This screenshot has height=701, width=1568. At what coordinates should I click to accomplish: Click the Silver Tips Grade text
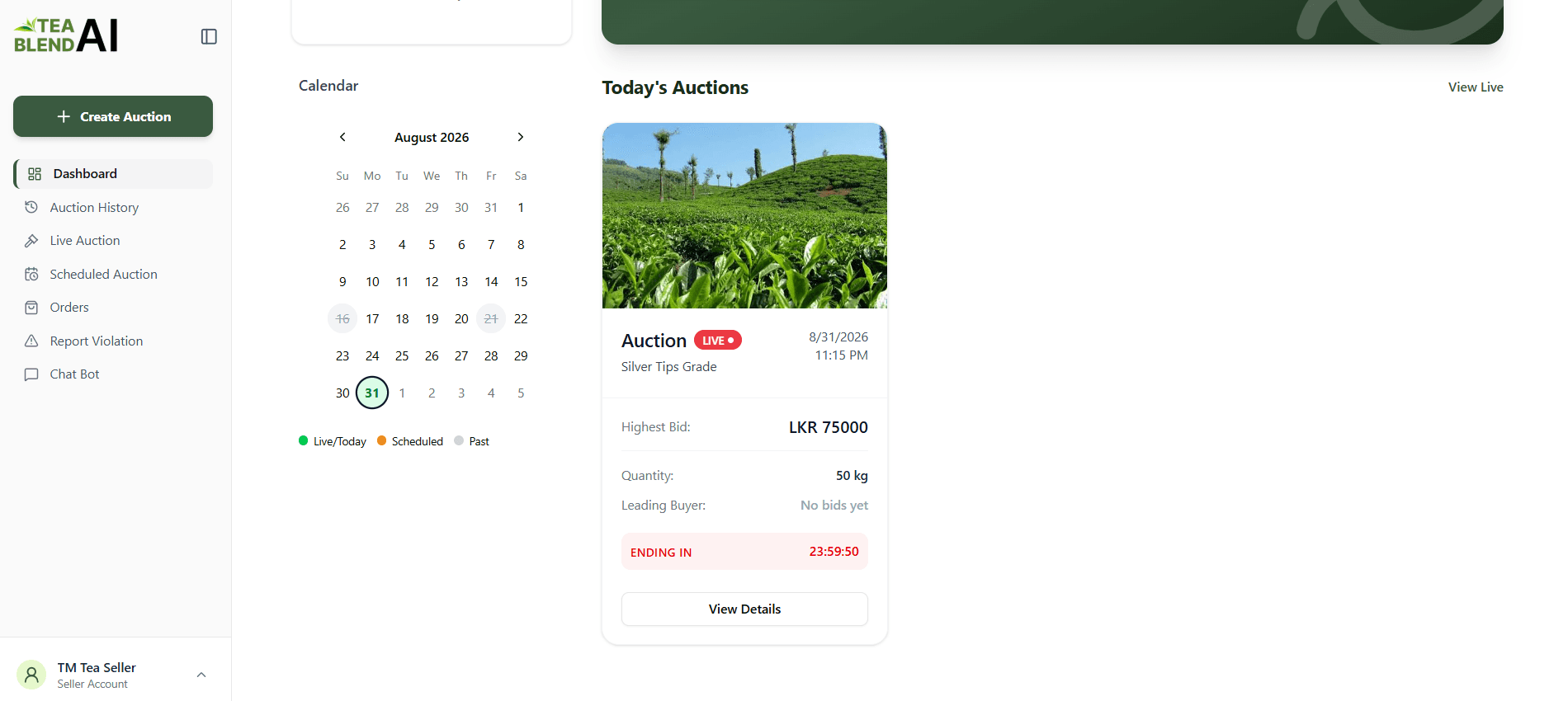point(668,367)
